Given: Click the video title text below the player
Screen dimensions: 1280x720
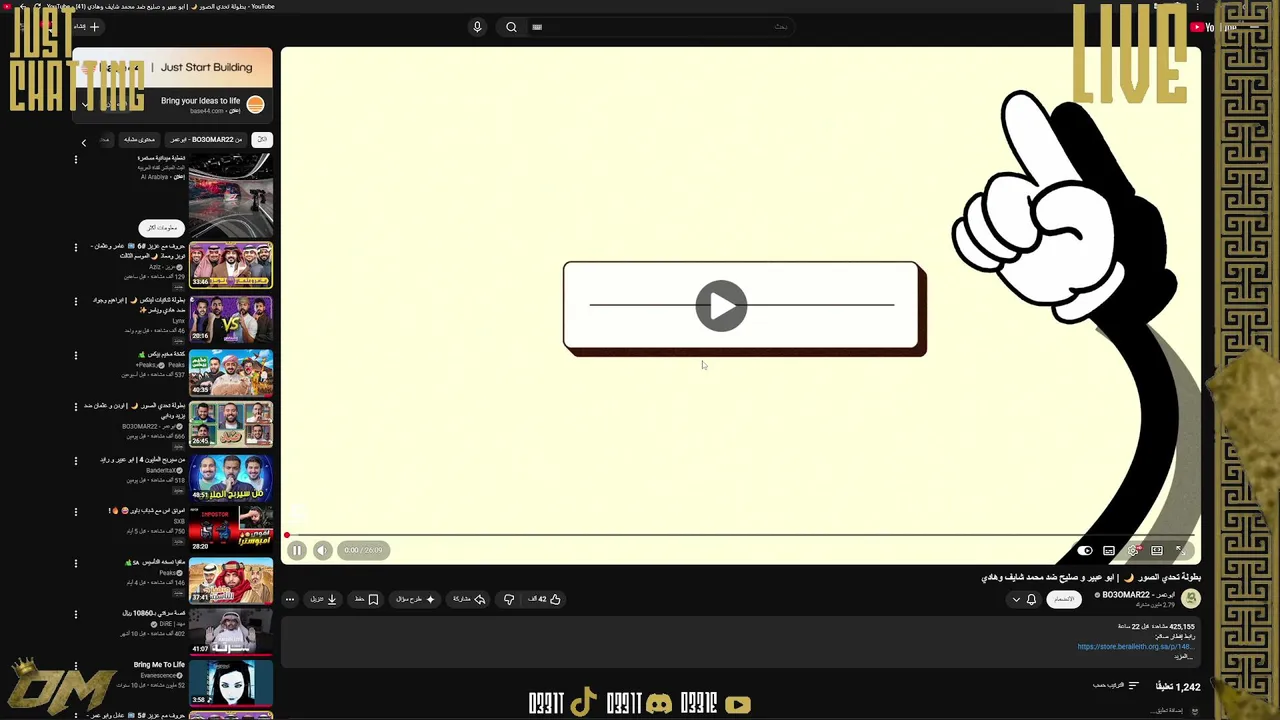Looking at the screenshot, I should coord(1091,577).
